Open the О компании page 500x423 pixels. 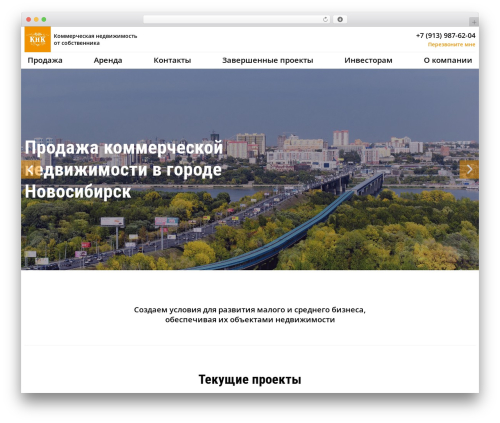(448, 60)
